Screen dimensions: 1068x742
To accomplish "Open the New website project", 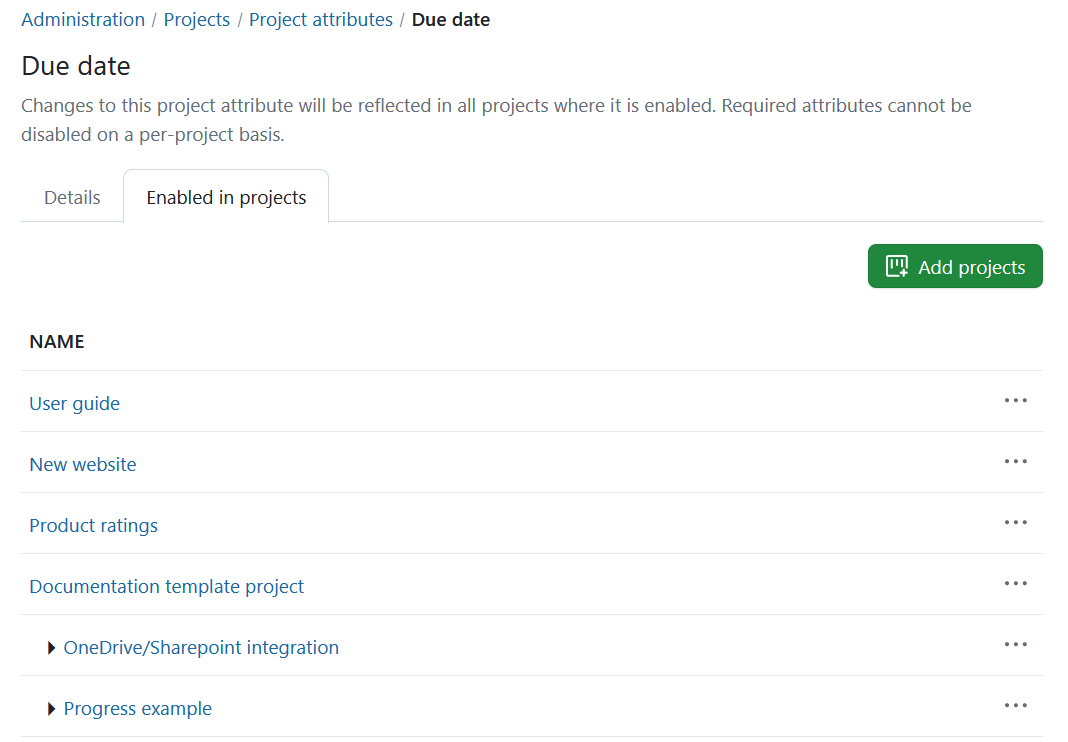I will click(x=82, y=464).
